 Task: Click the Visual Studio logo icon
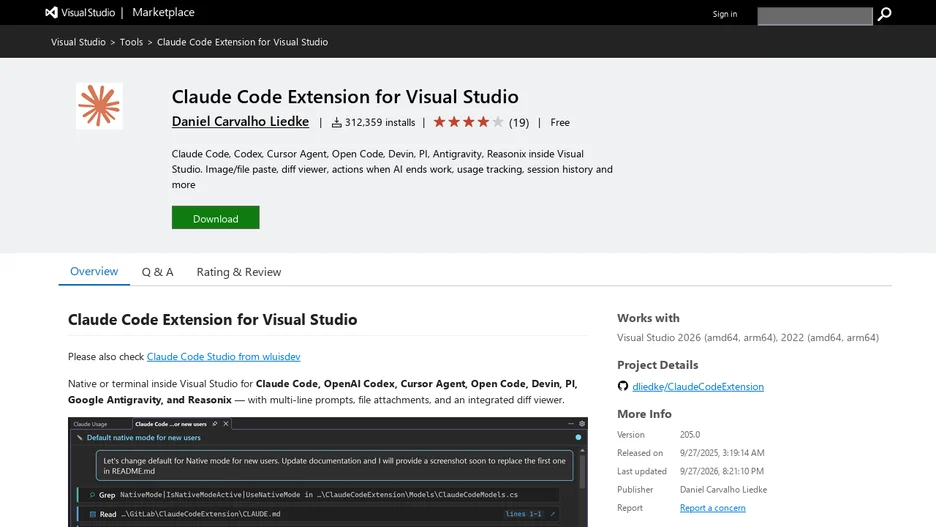pos(52,13)
